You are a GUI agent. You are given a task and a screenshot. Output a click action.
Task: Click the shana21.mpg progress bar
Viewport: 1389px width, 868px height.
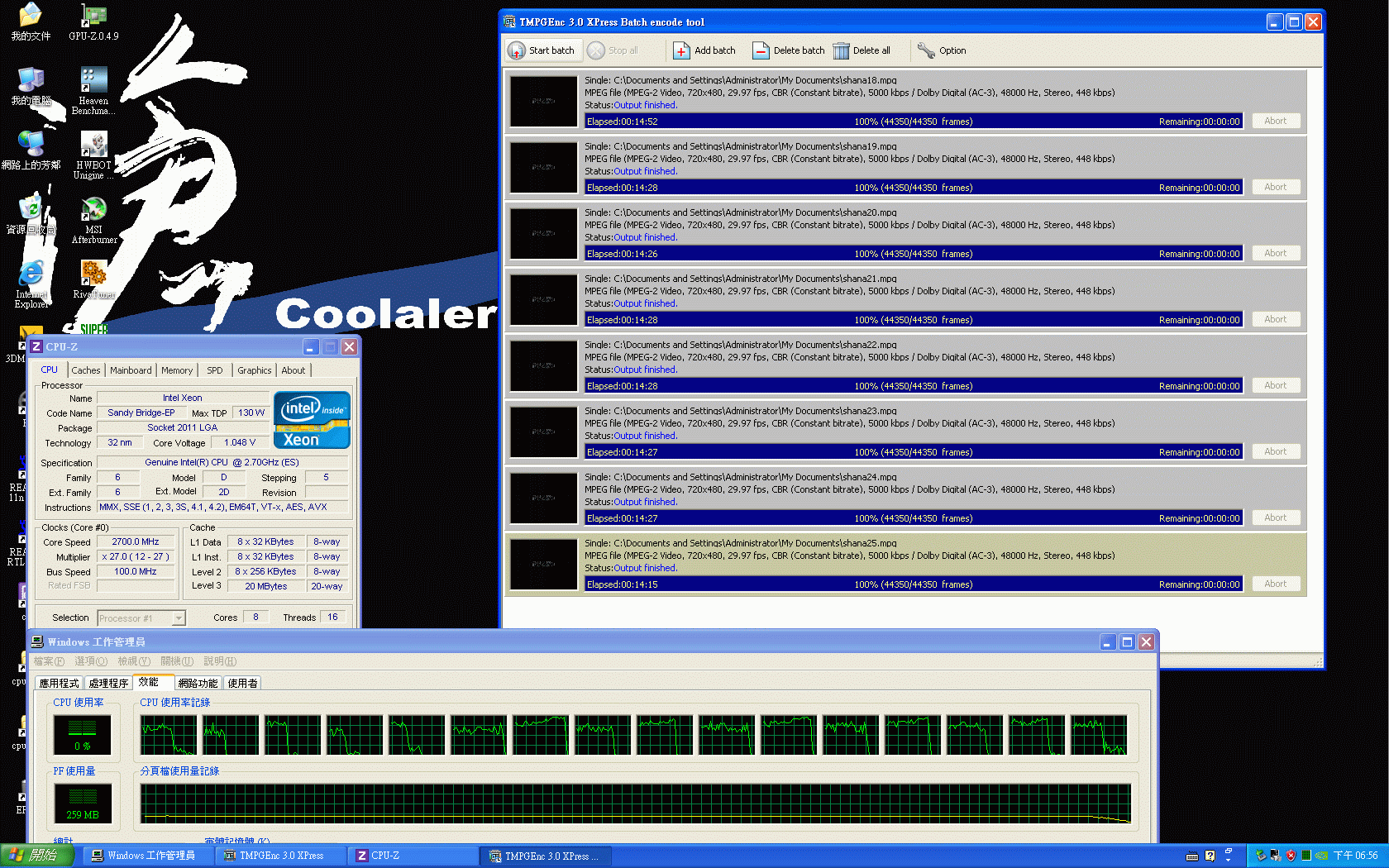[x=914, y=320]
